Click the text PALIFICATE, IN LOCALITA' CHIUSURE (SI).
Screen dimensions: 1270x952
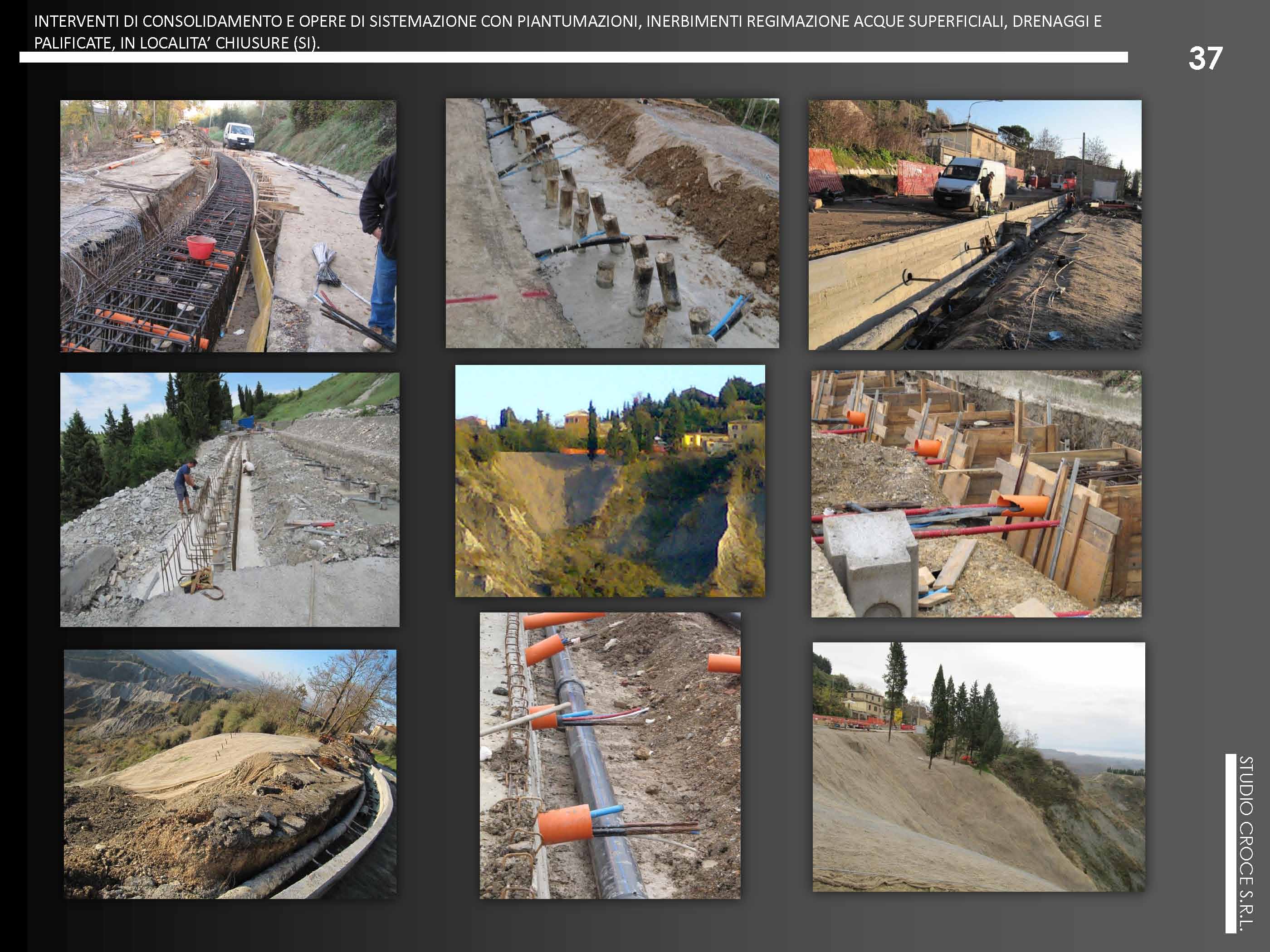pos(177,43)
